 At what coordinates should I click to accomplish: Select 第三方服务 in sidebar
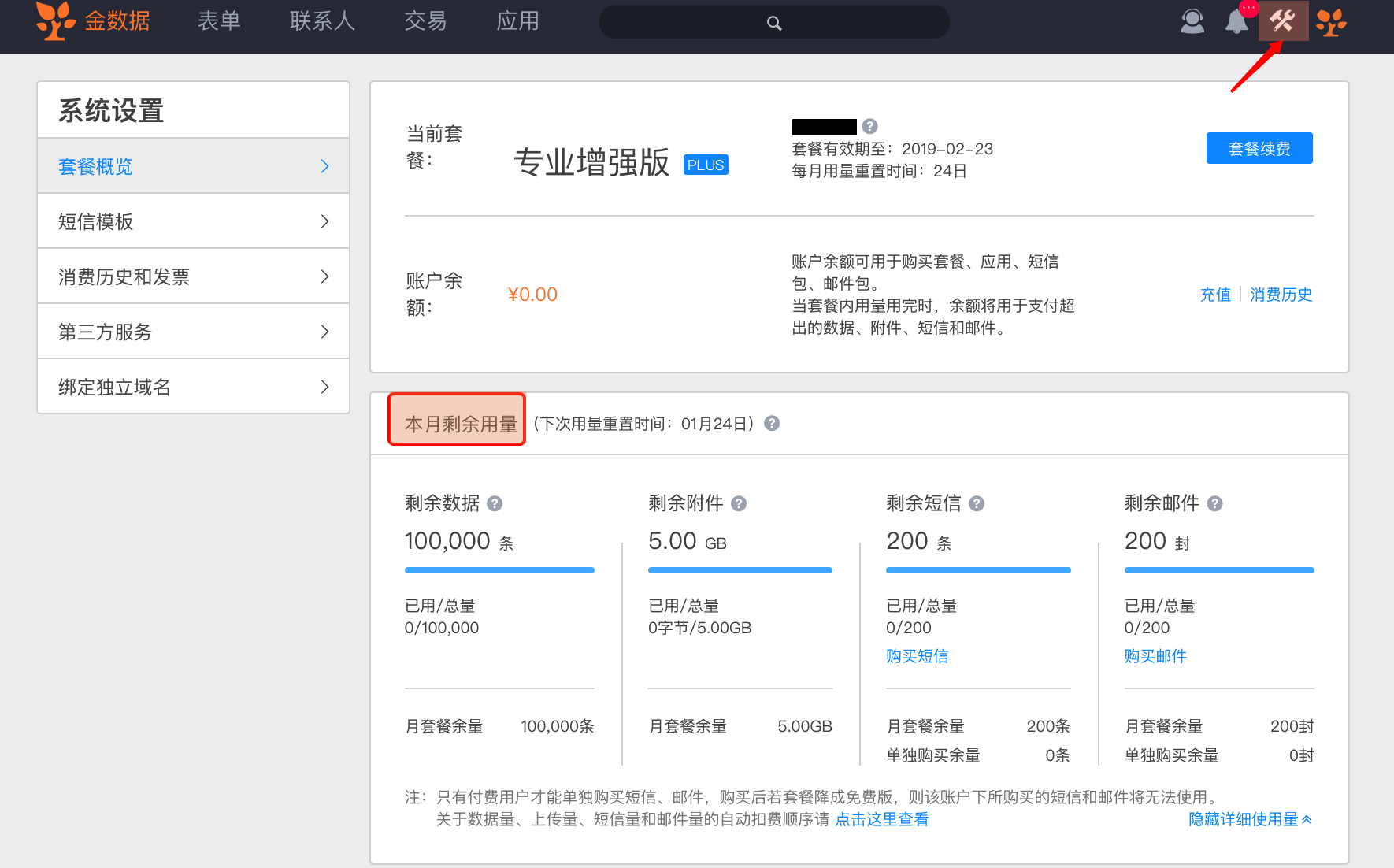(193, 332)
